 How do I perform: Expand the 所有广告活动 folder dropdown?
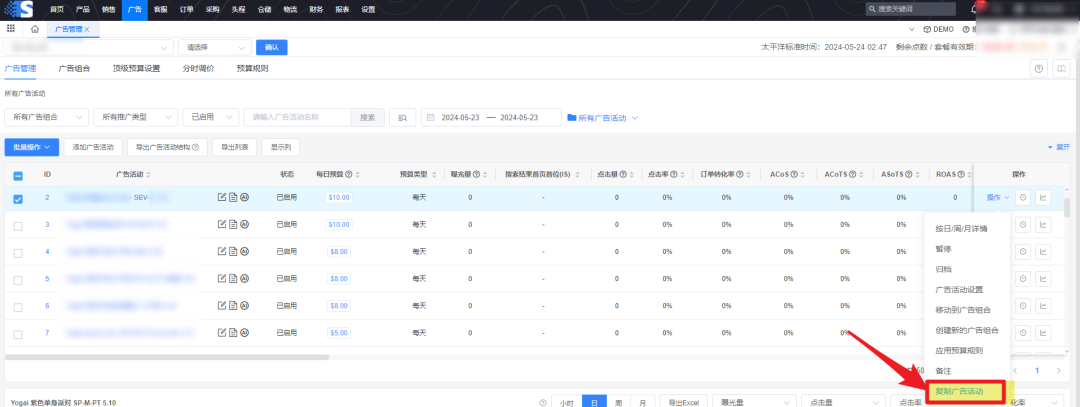[603, 118]
